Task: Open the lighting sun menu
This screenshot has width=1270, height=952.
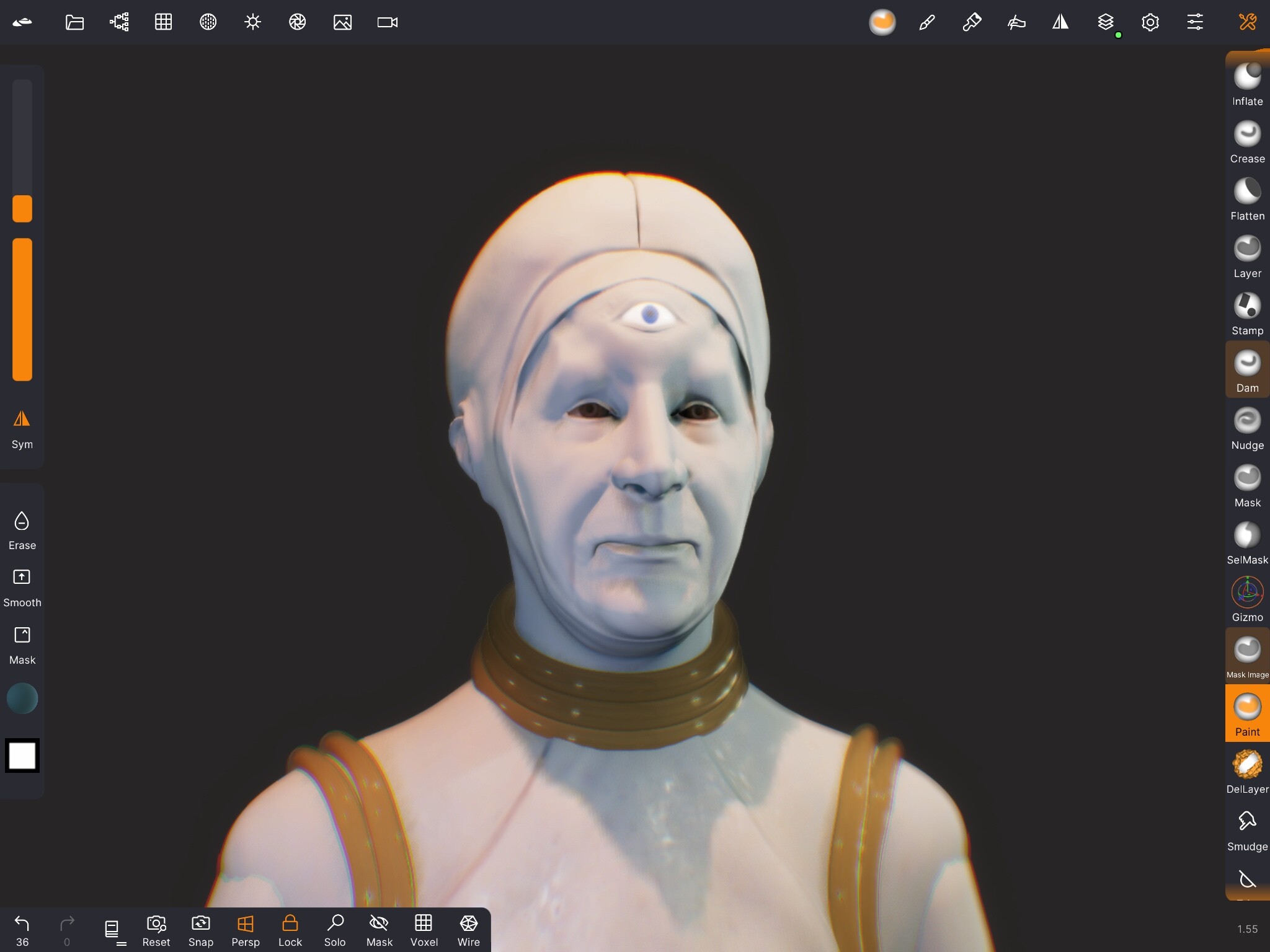Action: [252, 22]
